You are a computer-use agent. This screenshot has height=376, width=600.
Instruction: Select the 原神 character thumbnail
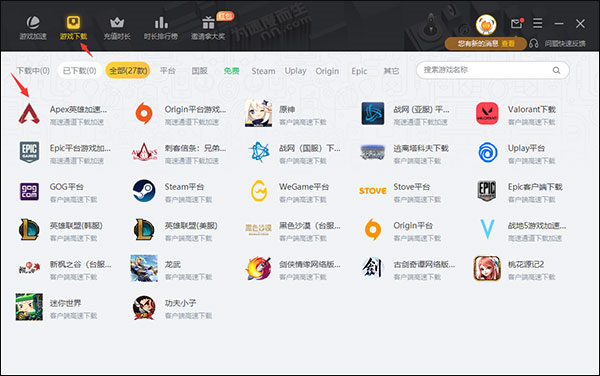(x=259, y=114)
